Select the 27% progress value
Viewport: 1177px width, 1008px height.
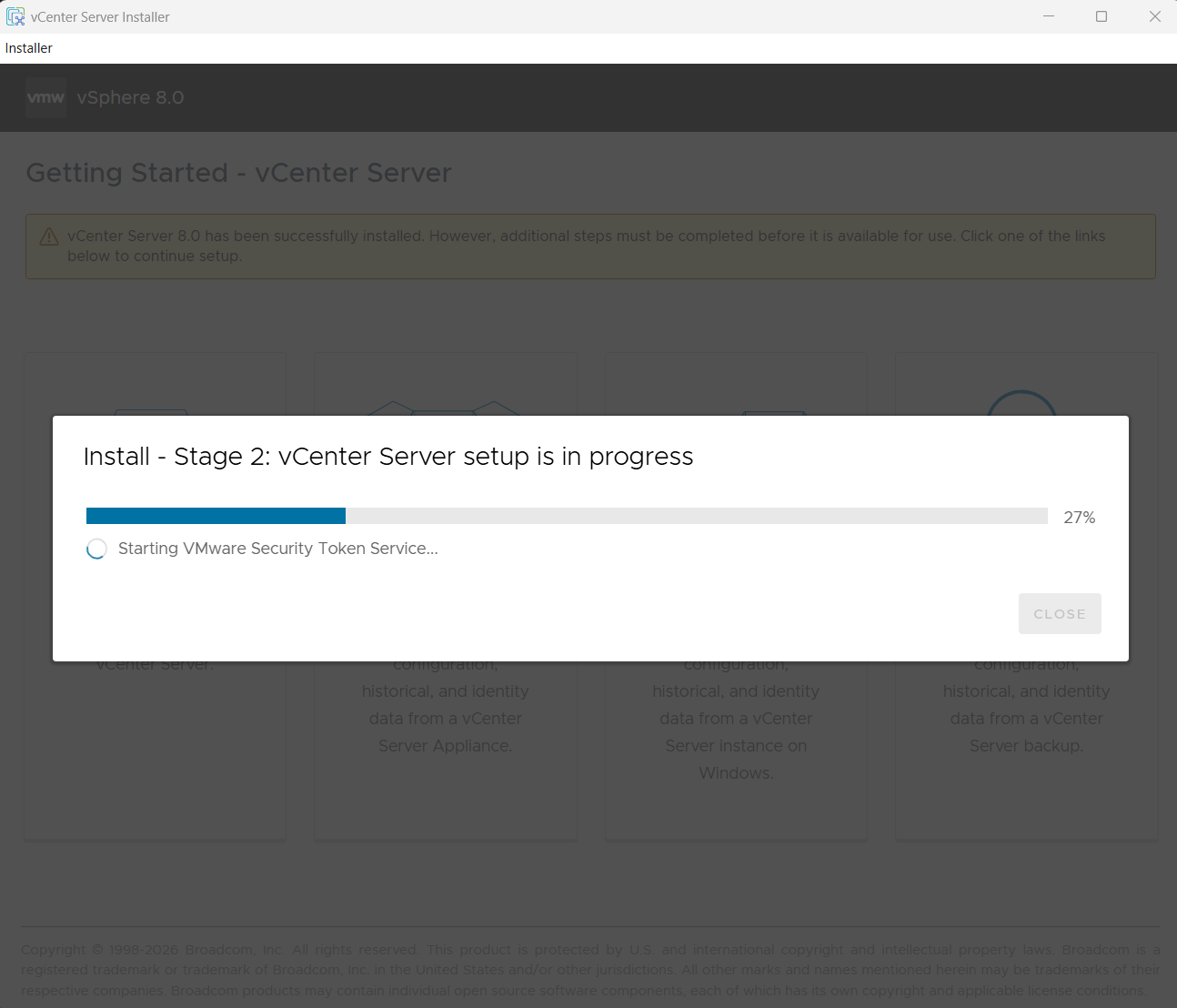(1080, 518)
